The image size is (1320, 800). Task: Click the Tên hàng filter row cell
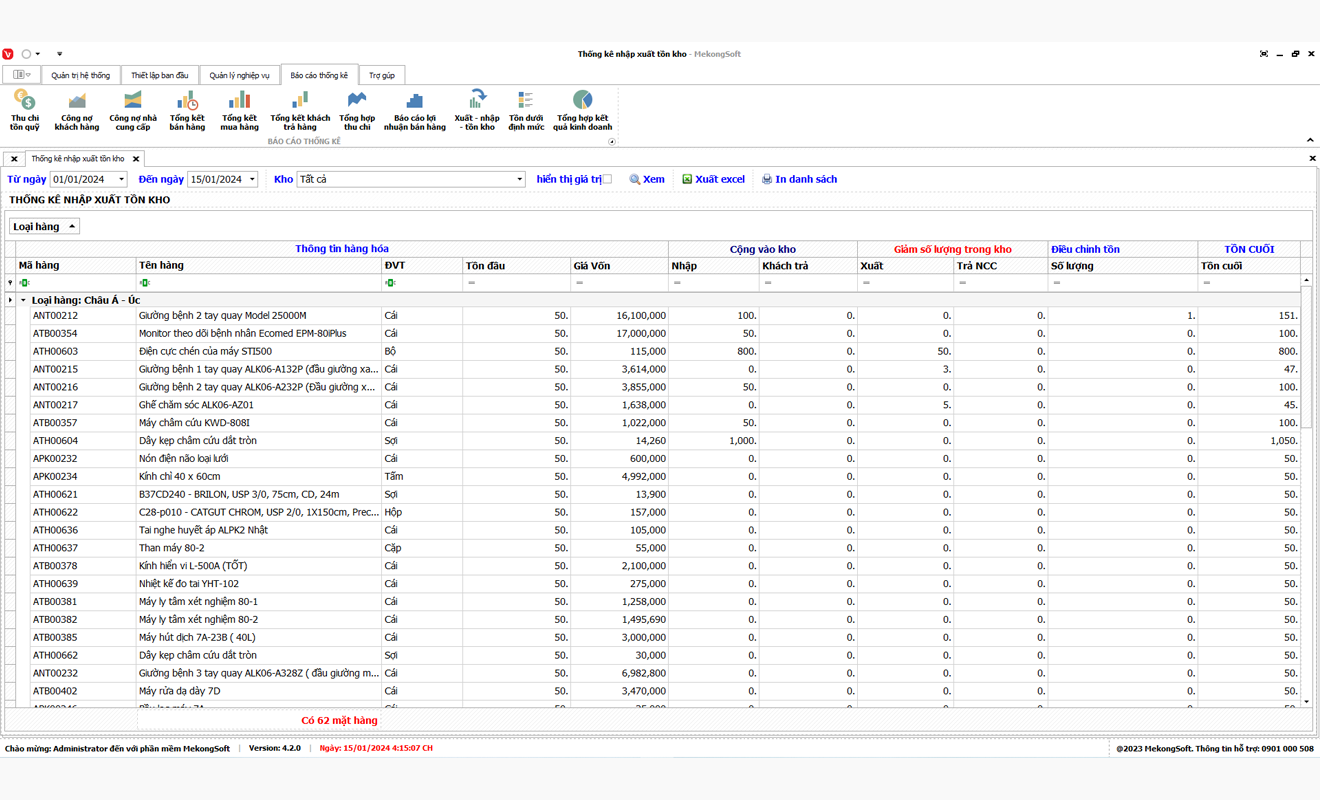coord(259,283)
